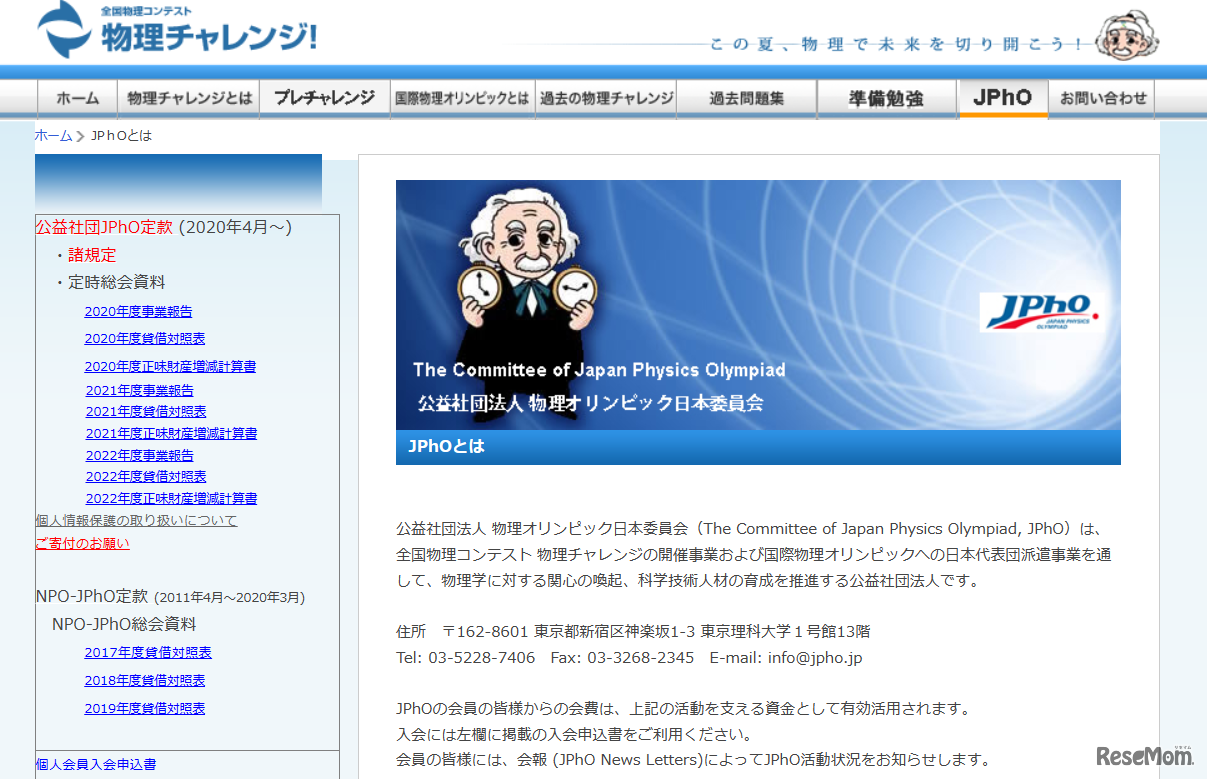1207x779 pixels.
Task: Open the 過去問題集 tab
Action: coord(747,98)
